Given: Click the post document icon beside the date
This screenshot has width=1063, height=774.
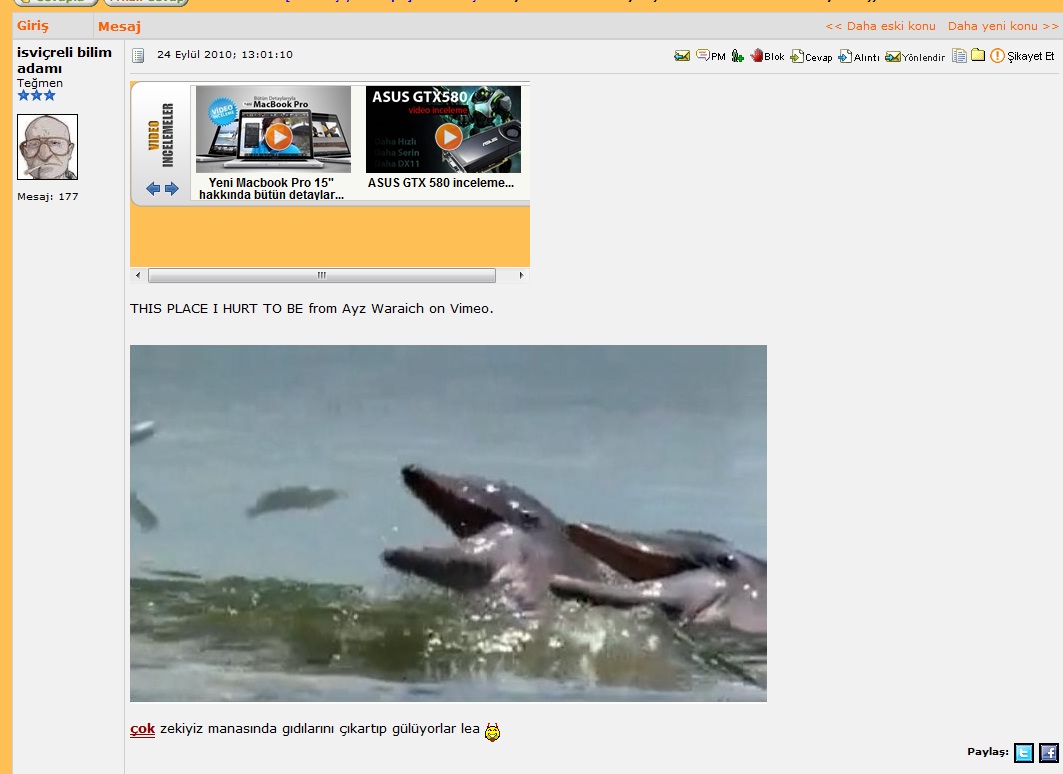Looking at the screenshot, I should pyautogui.click(x=138, y=56).
